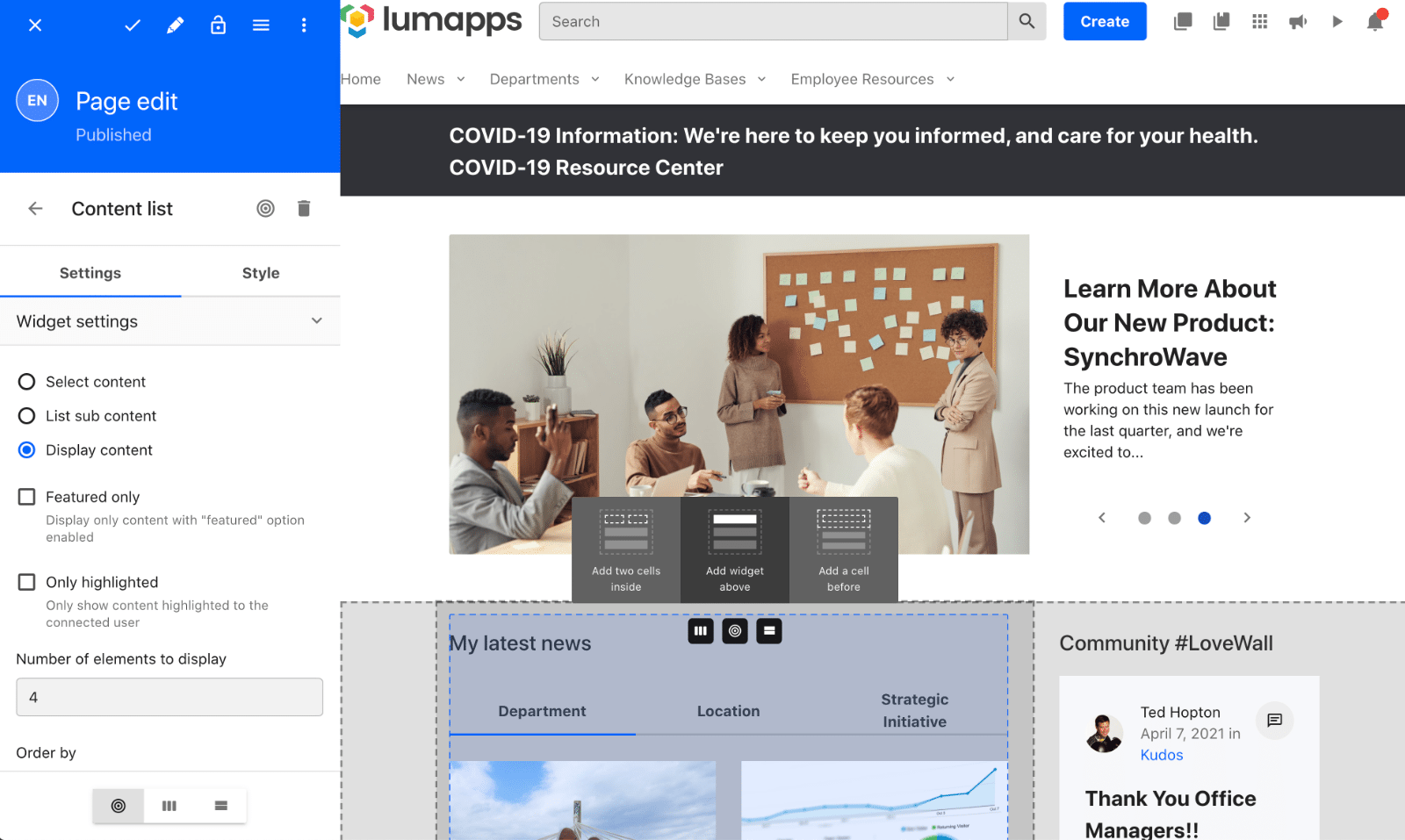
Task: Click the megaphone announcements icon
Action: 1298,22
